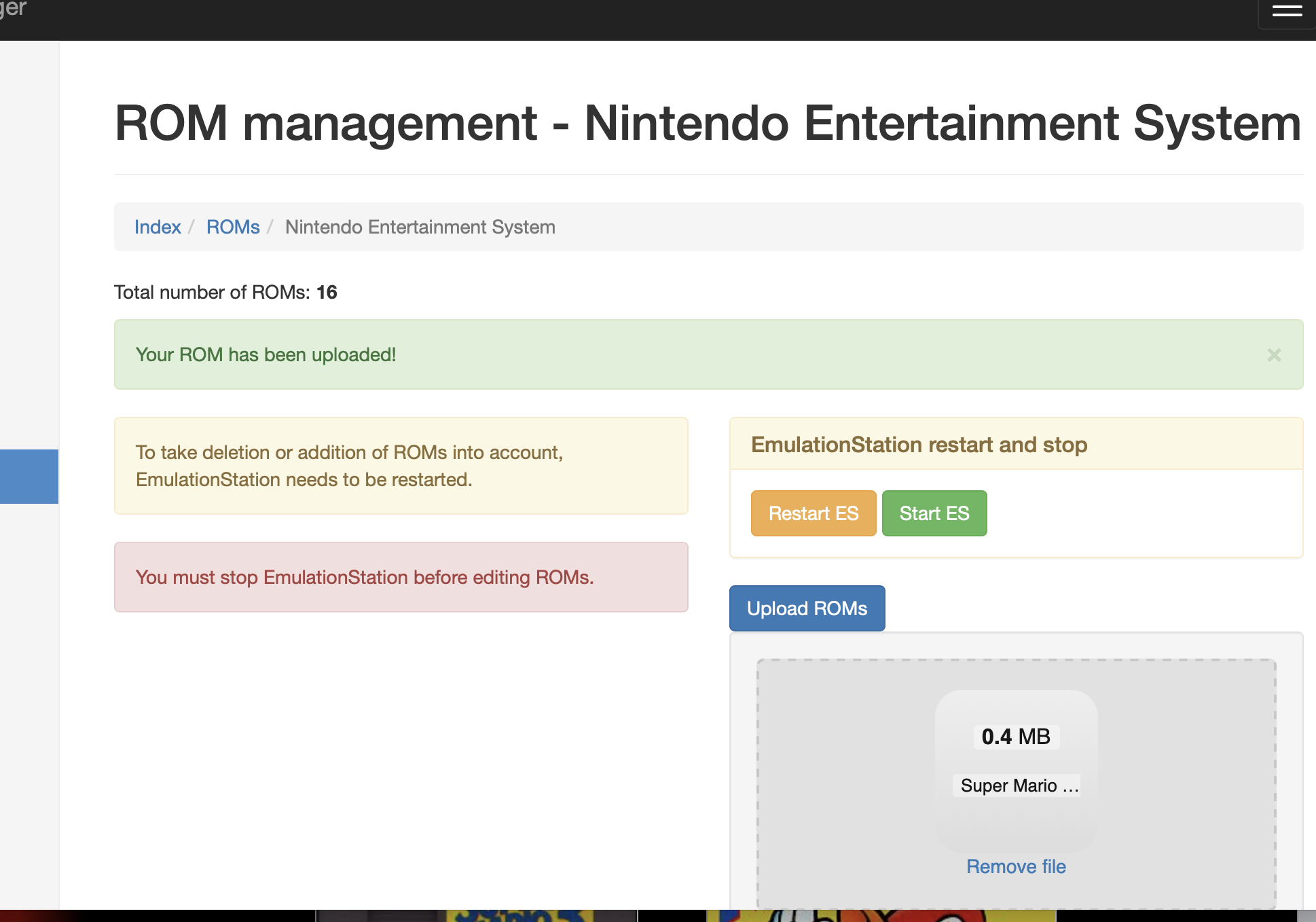Select the Nintendo Entertainment System breadcrumb entry
1316x922 pixels.
pyautogui.click(x=420, y=227)
